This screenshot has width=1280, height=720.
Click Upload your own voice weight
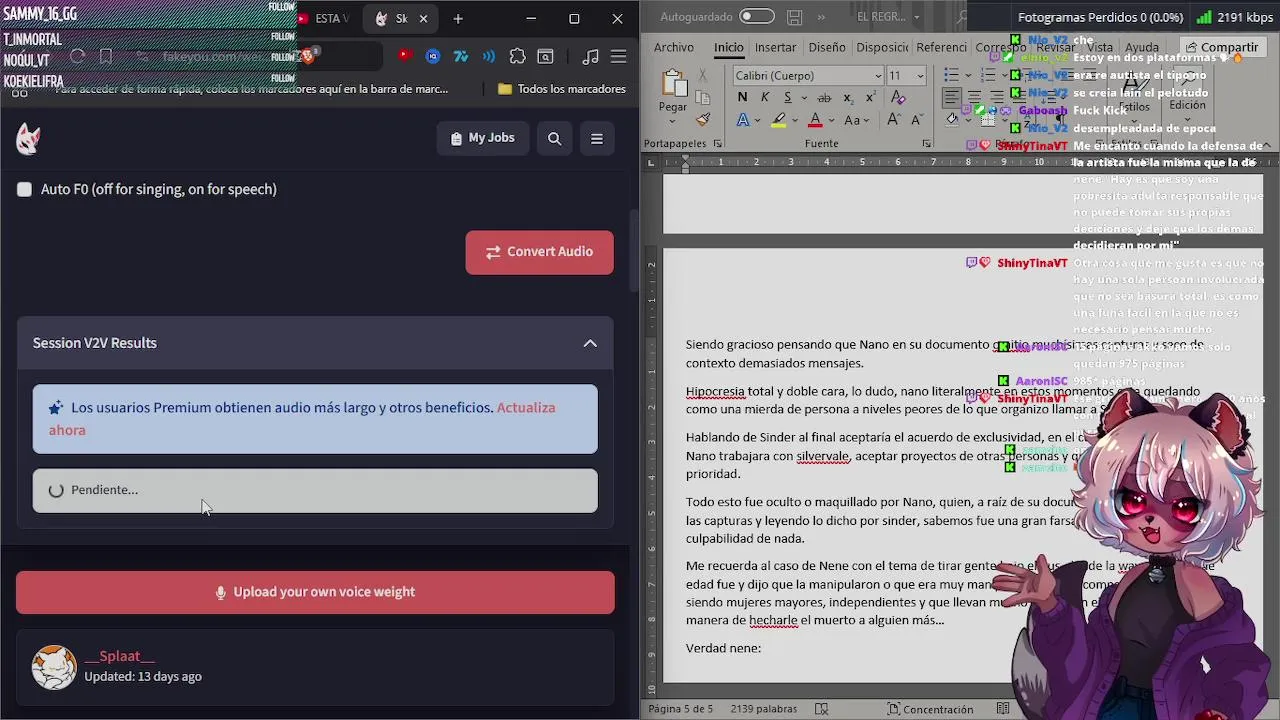[x=315, y=592]
